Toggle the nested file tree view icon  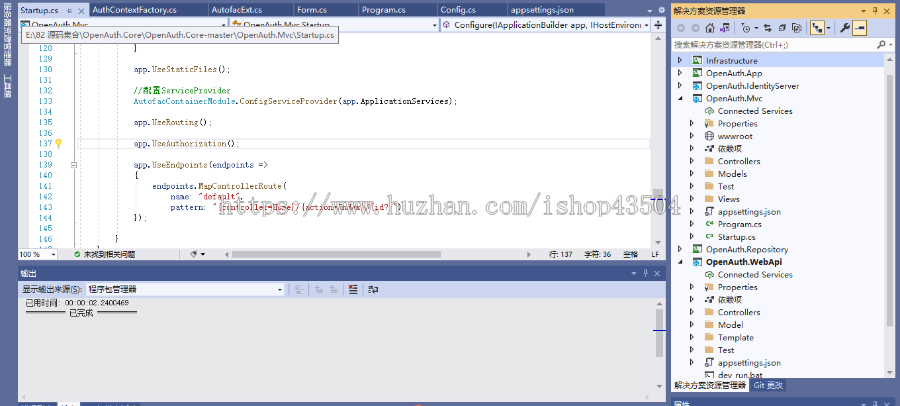[x=817, y=28]
